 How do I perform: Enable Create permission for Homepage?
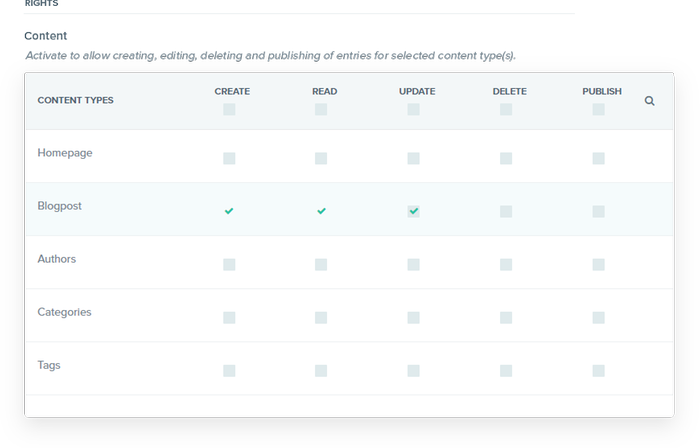point(229,158)
